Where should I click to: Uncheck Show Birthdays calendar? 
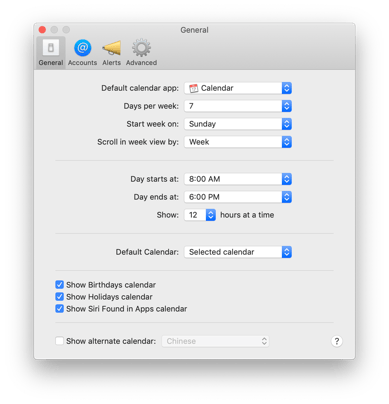59,285
